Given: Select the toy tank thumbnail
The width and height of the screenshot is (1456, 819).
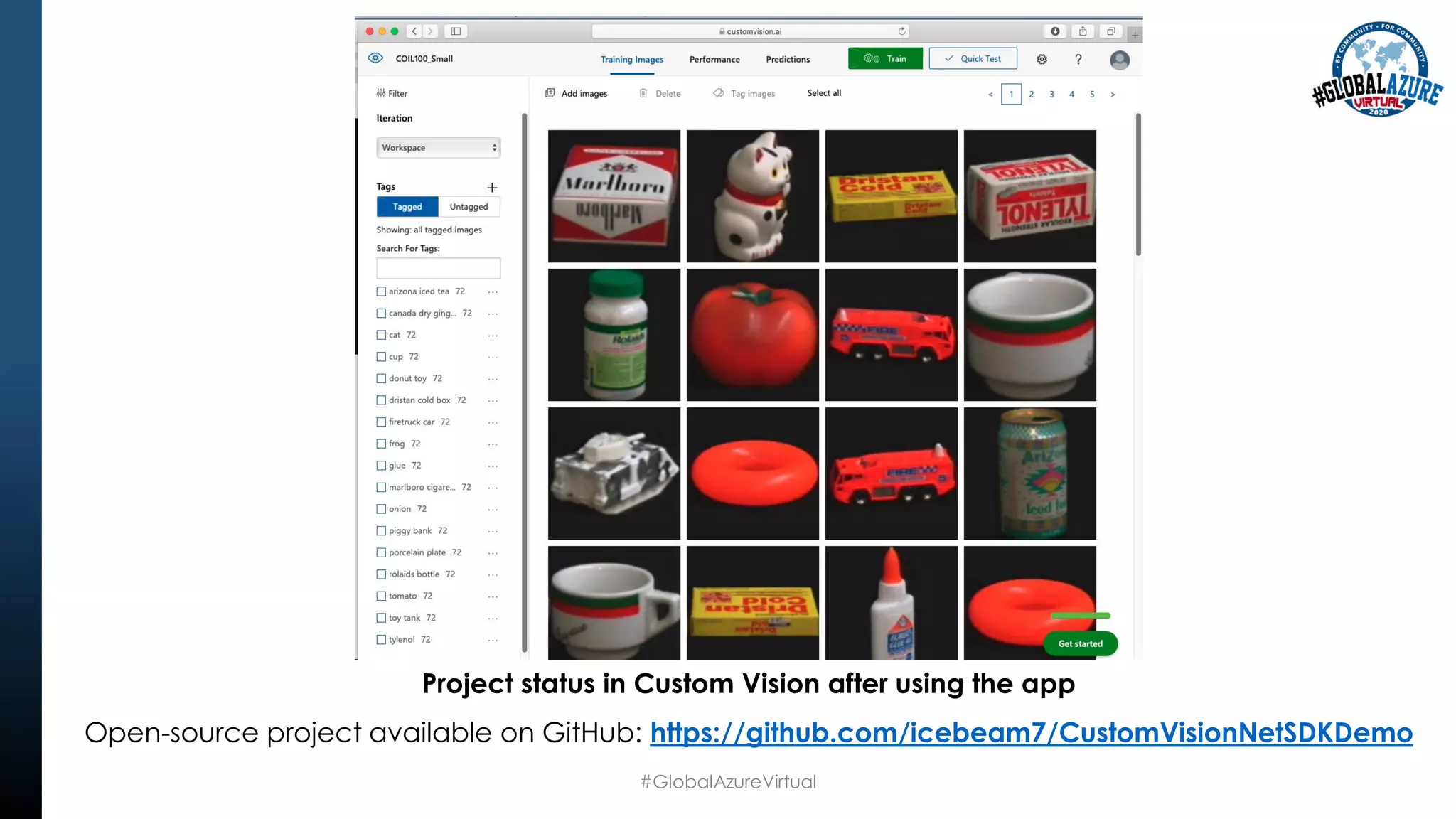Looking at the screenshot, I should tap(614, 473).
